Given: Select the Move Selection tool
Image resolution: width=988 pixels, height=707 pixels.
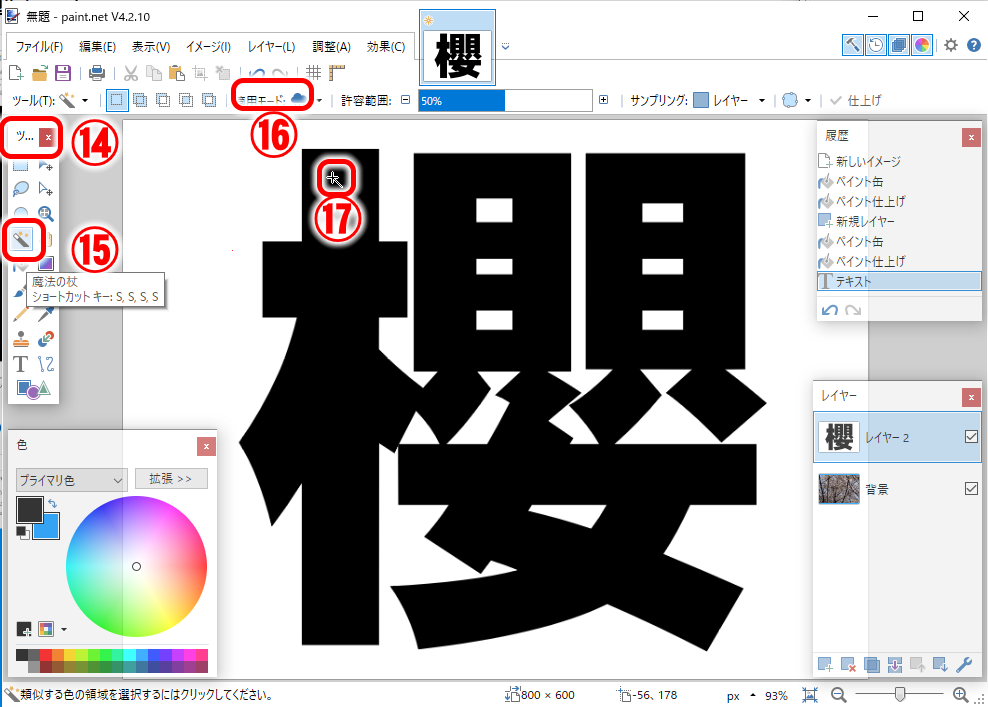Looking at the screenshot, I should pyautogui.click(x=45, y=188).
